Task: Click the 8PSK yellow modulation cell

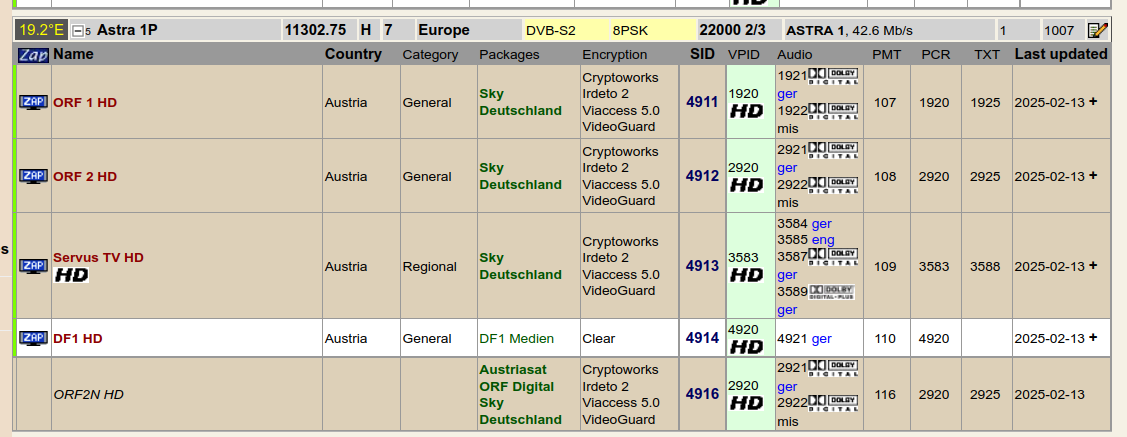Action: click(x=630, y=30)
